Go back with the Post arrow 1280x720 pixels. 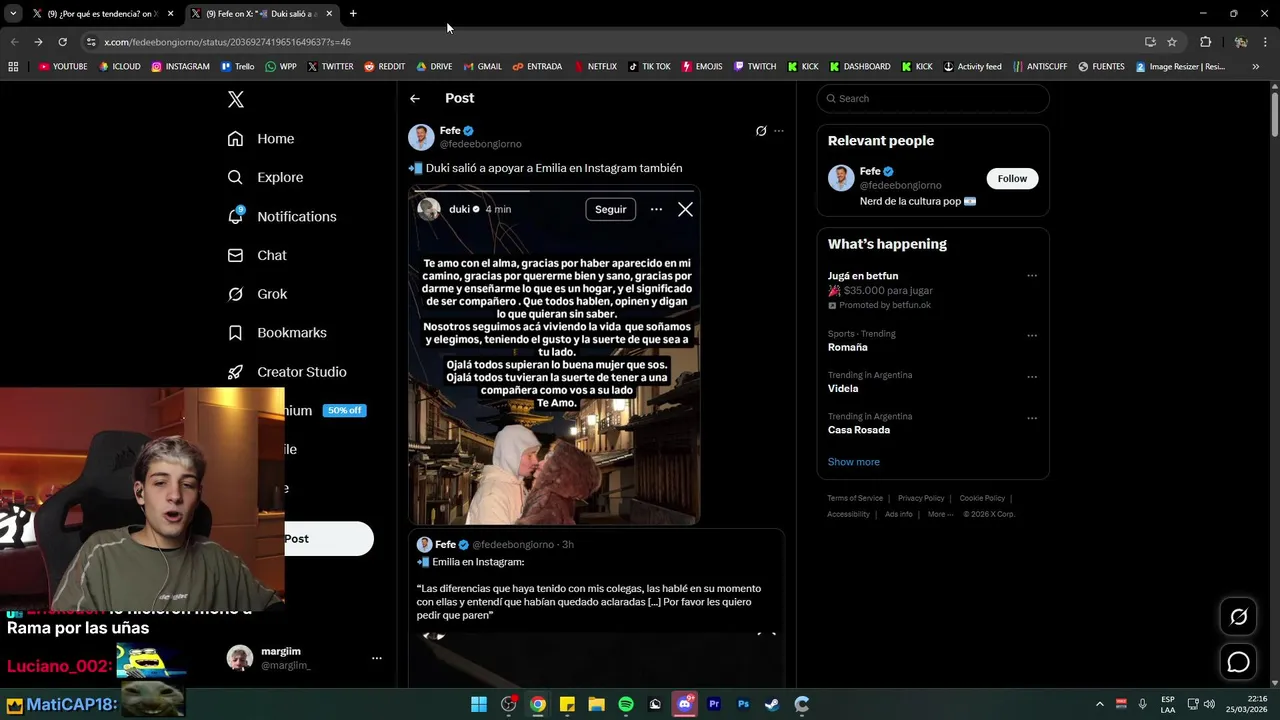[415, 98]
